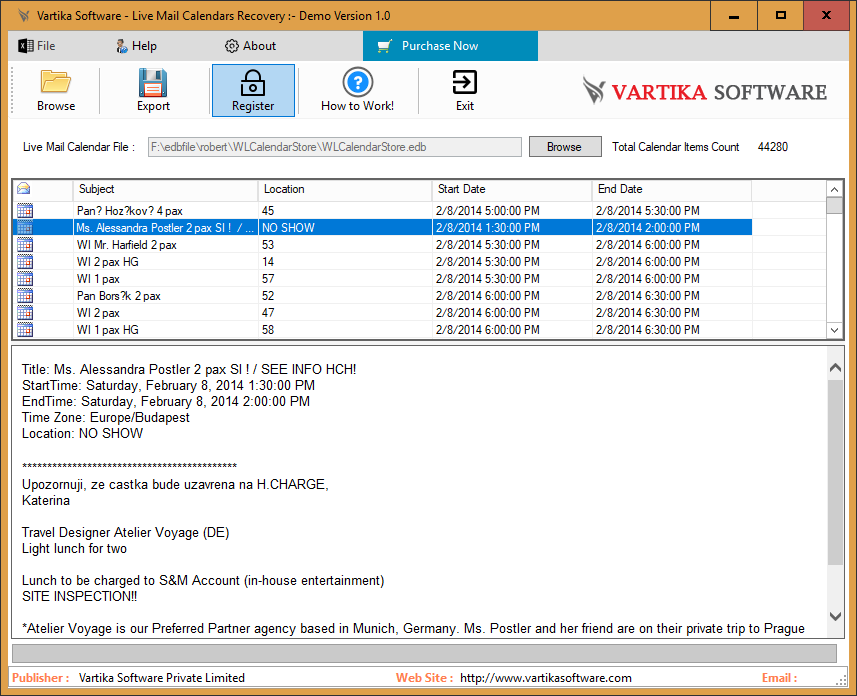Open the website link http://www.vartikasoftware.com

[x=545, y=678]
